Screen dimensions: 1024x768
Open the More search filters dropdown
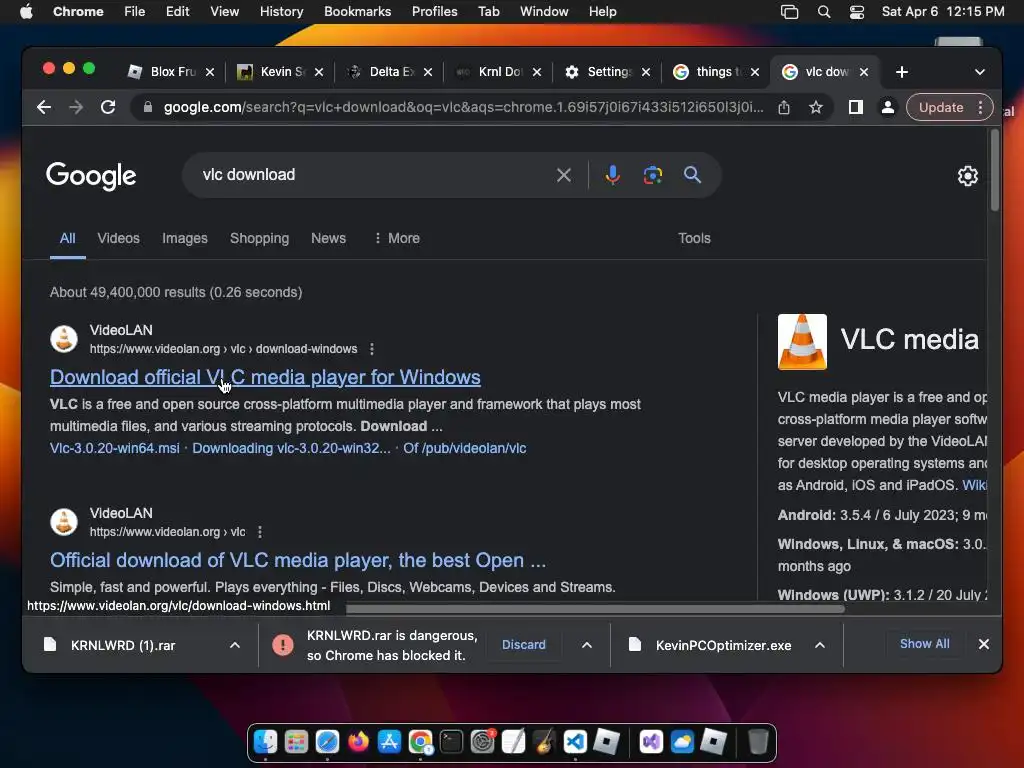[397, 238]
